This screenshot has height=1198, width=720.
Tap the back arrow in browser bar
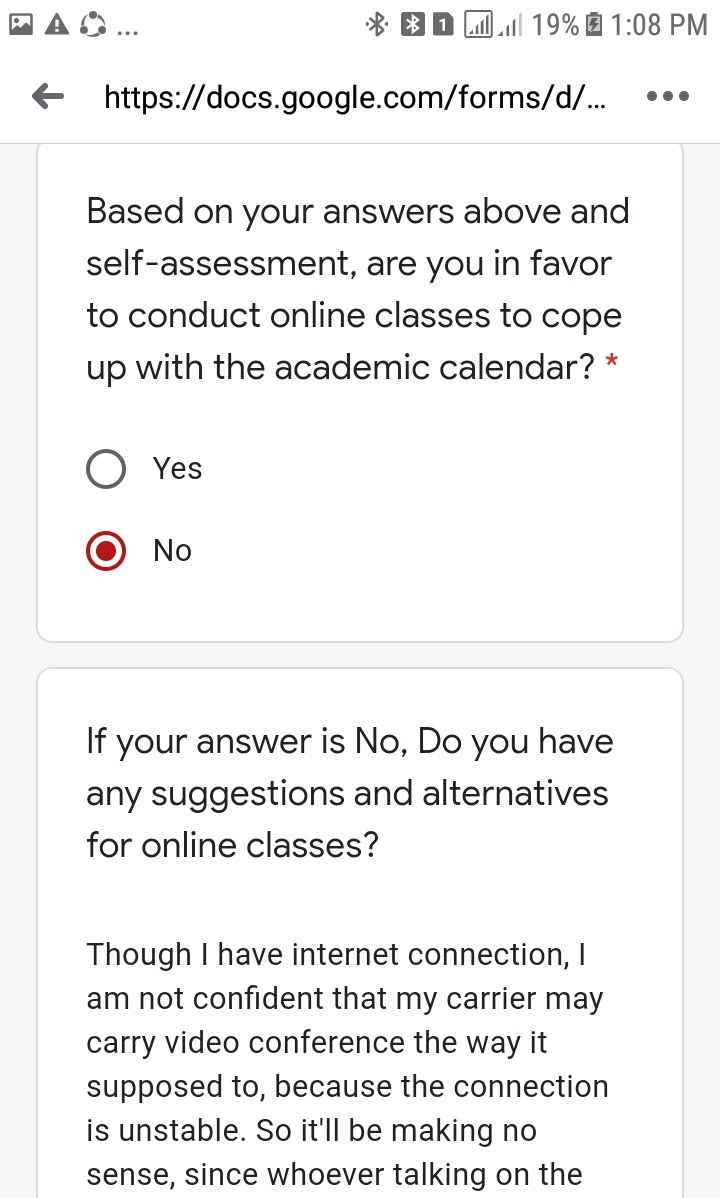pos(48,97)
